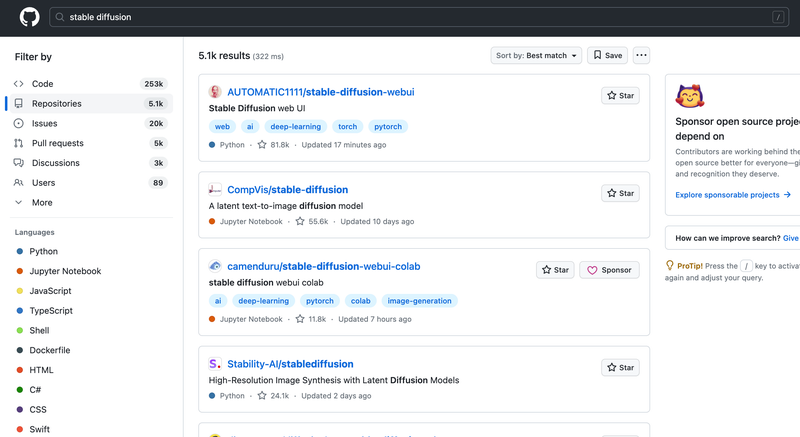The height and width of the screenshot is (437, 800).
Task: Select the Users filter
Action: click(91, 183)
